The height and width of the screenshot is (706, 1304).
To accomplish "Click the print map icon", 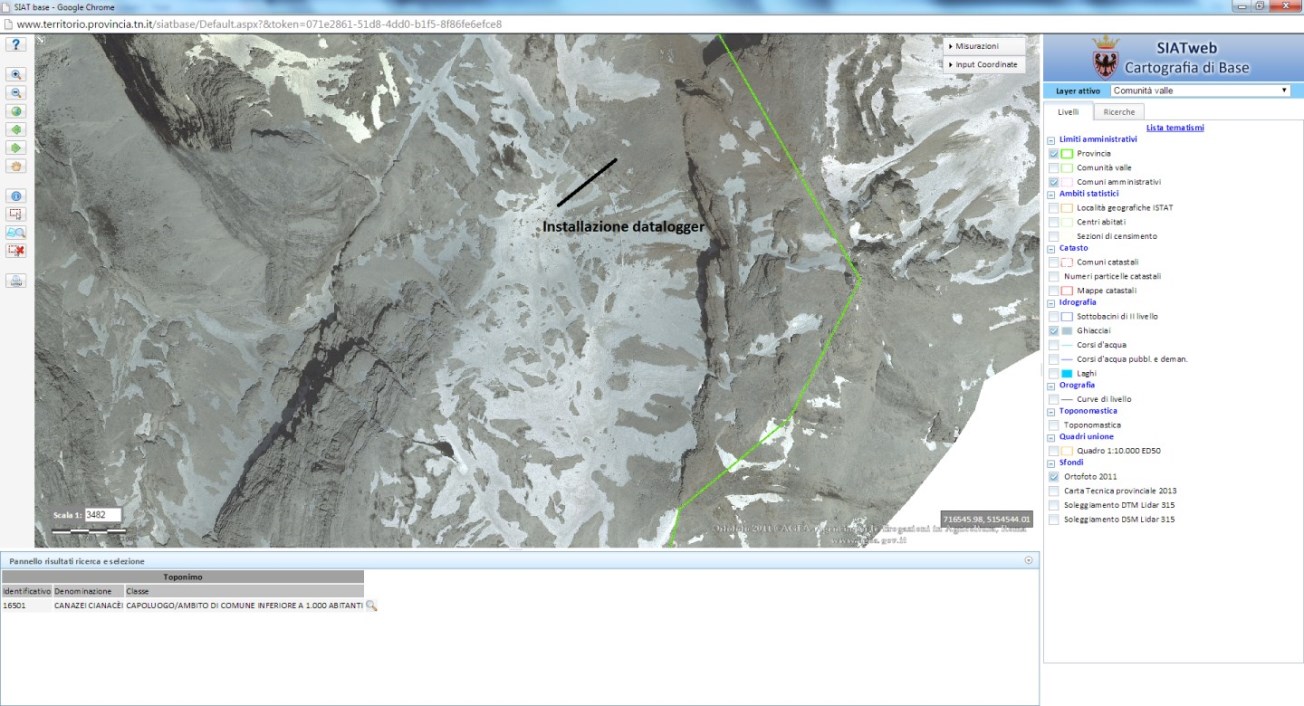I will [x=16, y=281].
